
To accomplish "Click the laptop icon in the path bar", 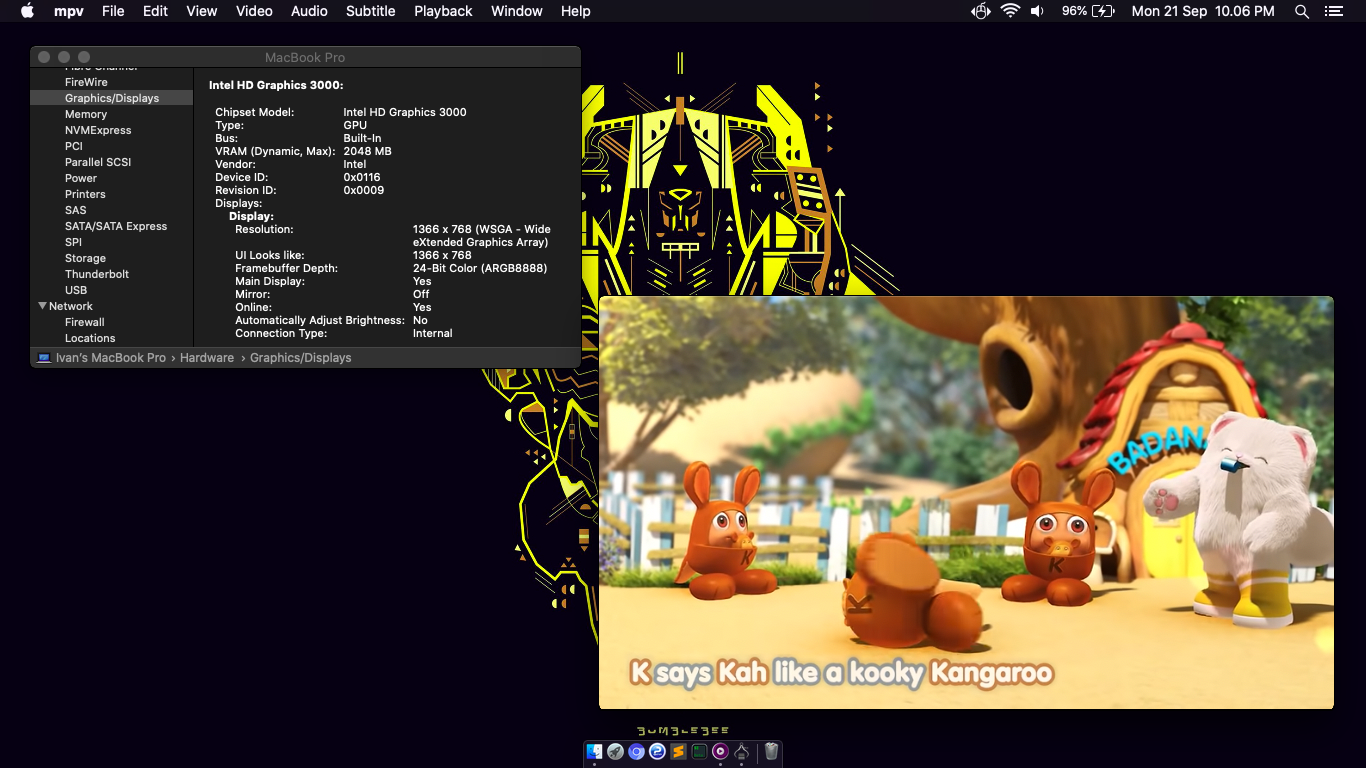I will pos(44,358).
